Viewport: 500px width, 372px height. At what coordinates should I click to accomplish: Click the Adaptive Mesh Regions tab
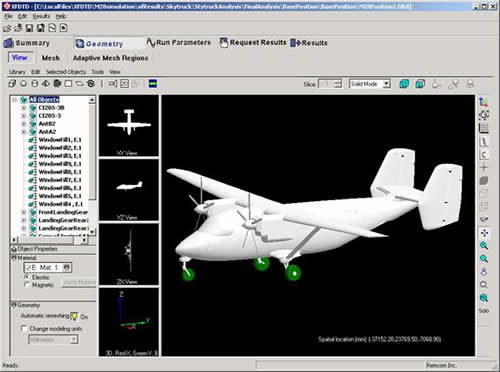coord(110,58)
